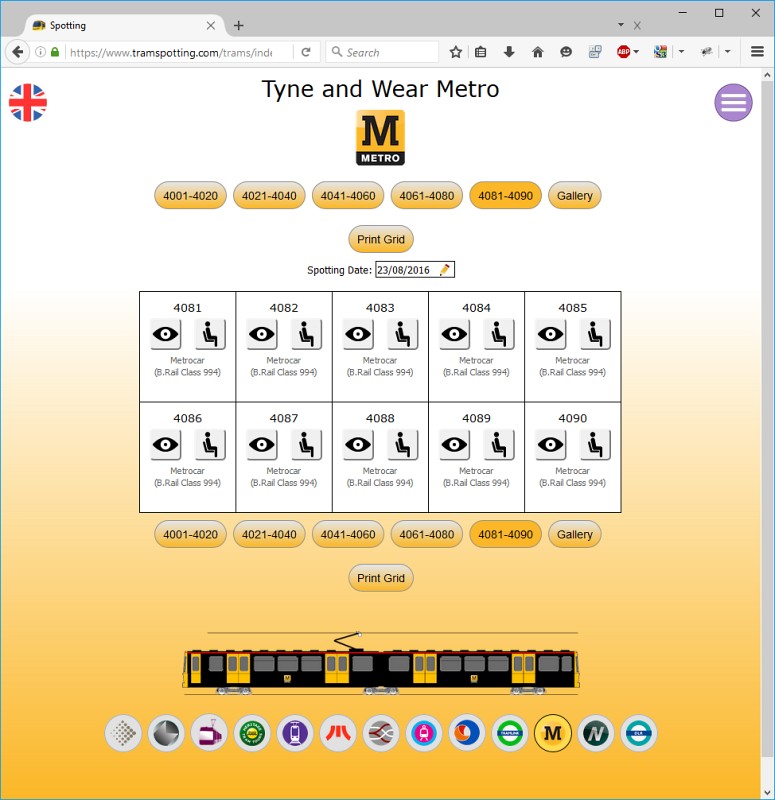Close the Spotting tab
Viewport: 775px width, 800px height.
point(210,26)
